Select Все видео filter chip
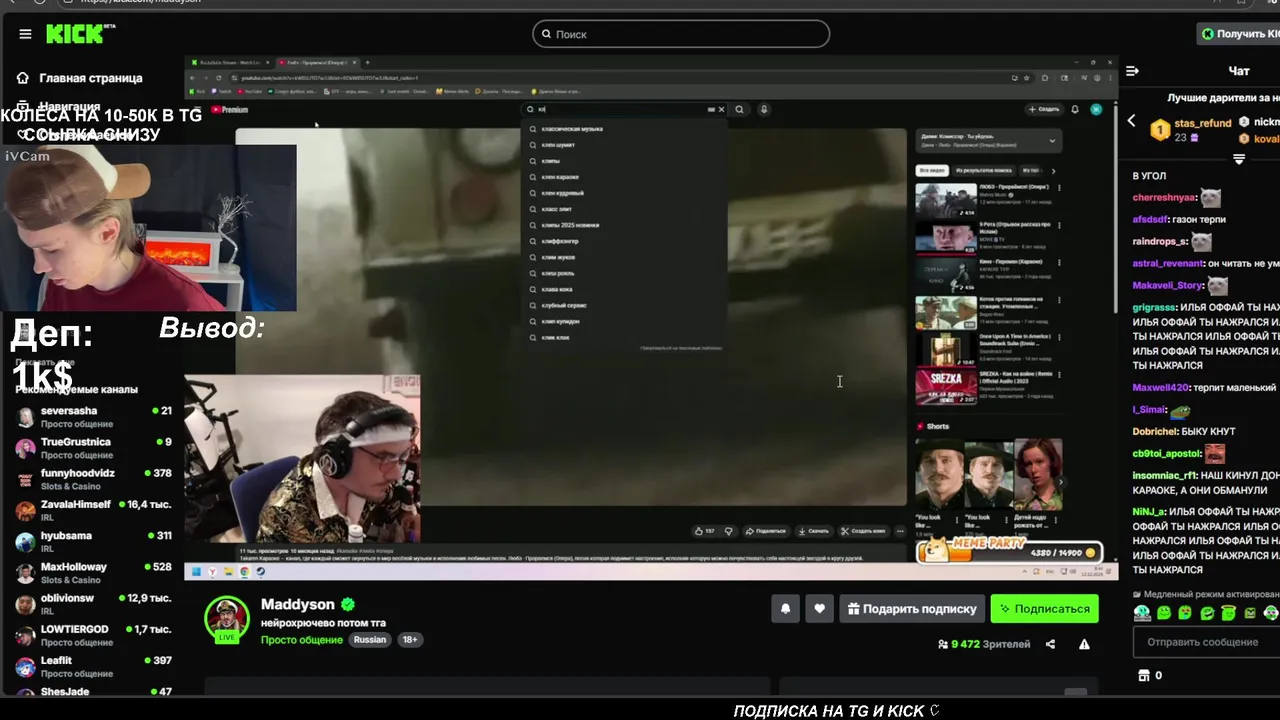This screenshot has width=1280, height=720. [x=932, y=171]
